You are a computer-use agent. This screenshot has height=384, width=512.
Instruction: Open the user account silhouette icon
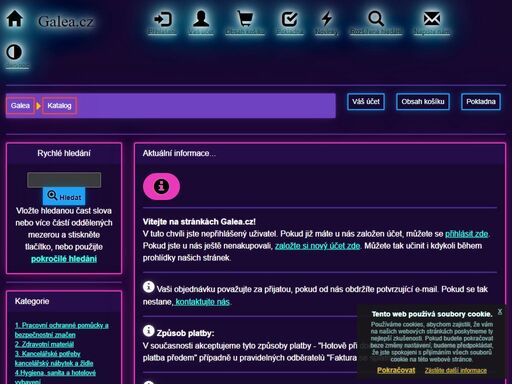(201, 19)
